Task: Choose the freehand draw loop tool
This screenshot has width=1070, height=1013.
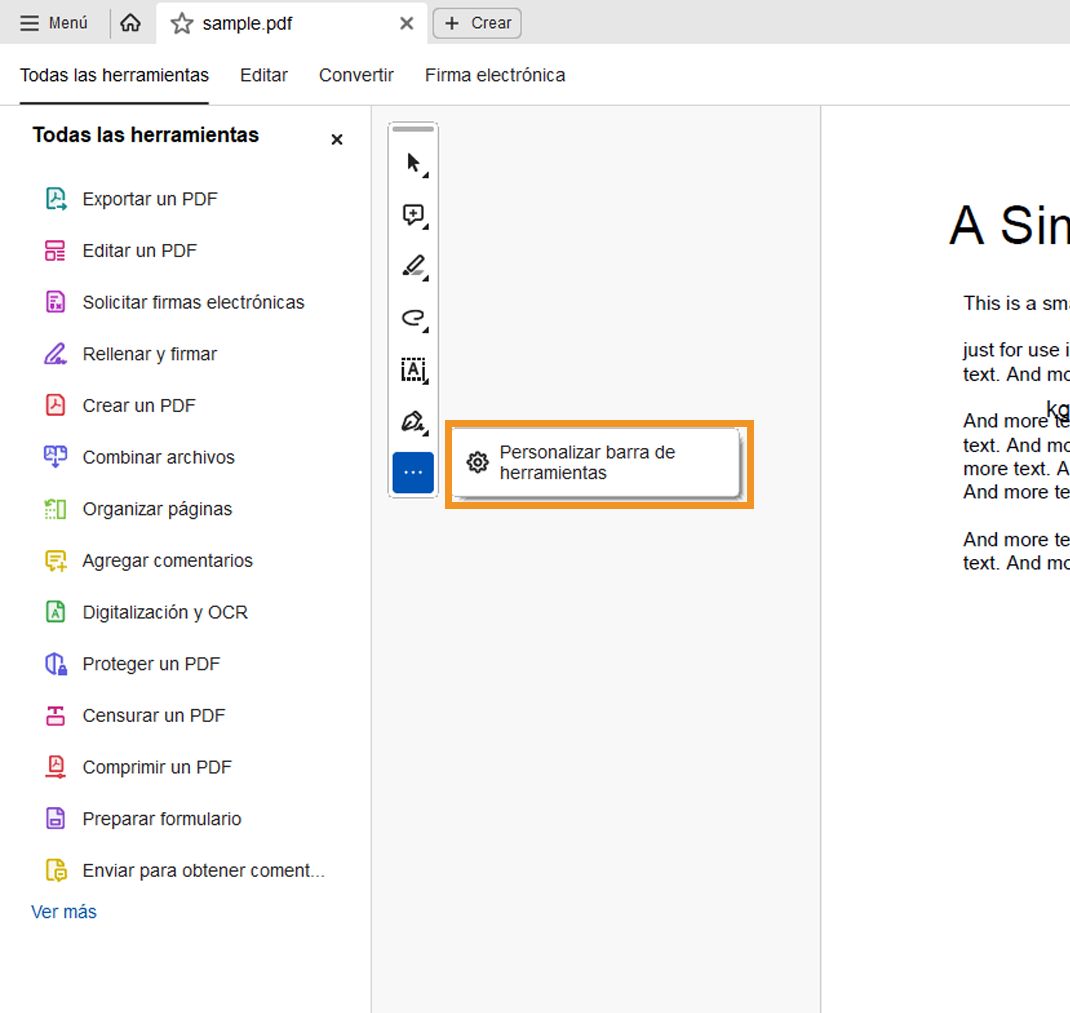Action: click(x=414, y=319)
